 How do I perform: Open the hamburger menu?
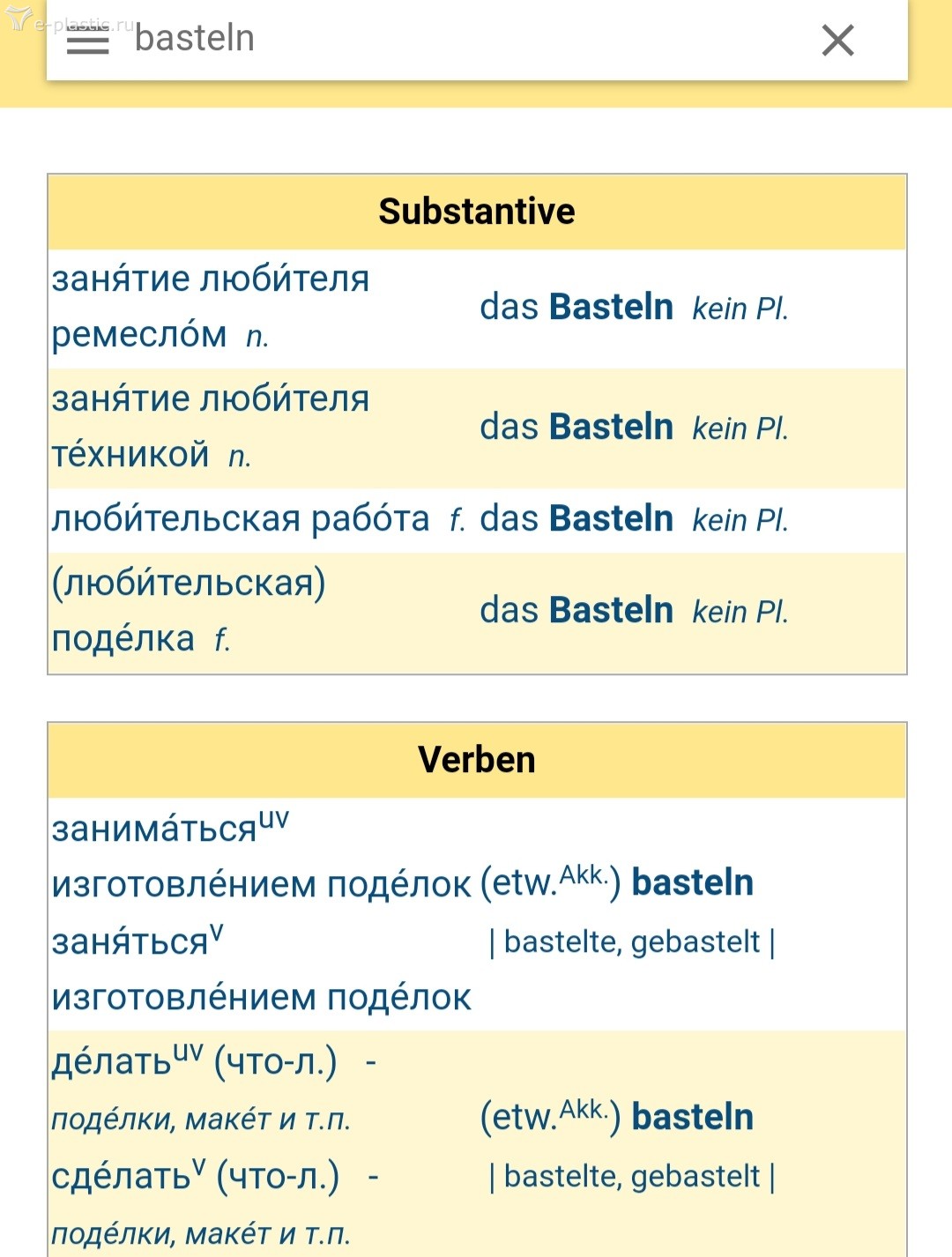[x=88, y=41]
